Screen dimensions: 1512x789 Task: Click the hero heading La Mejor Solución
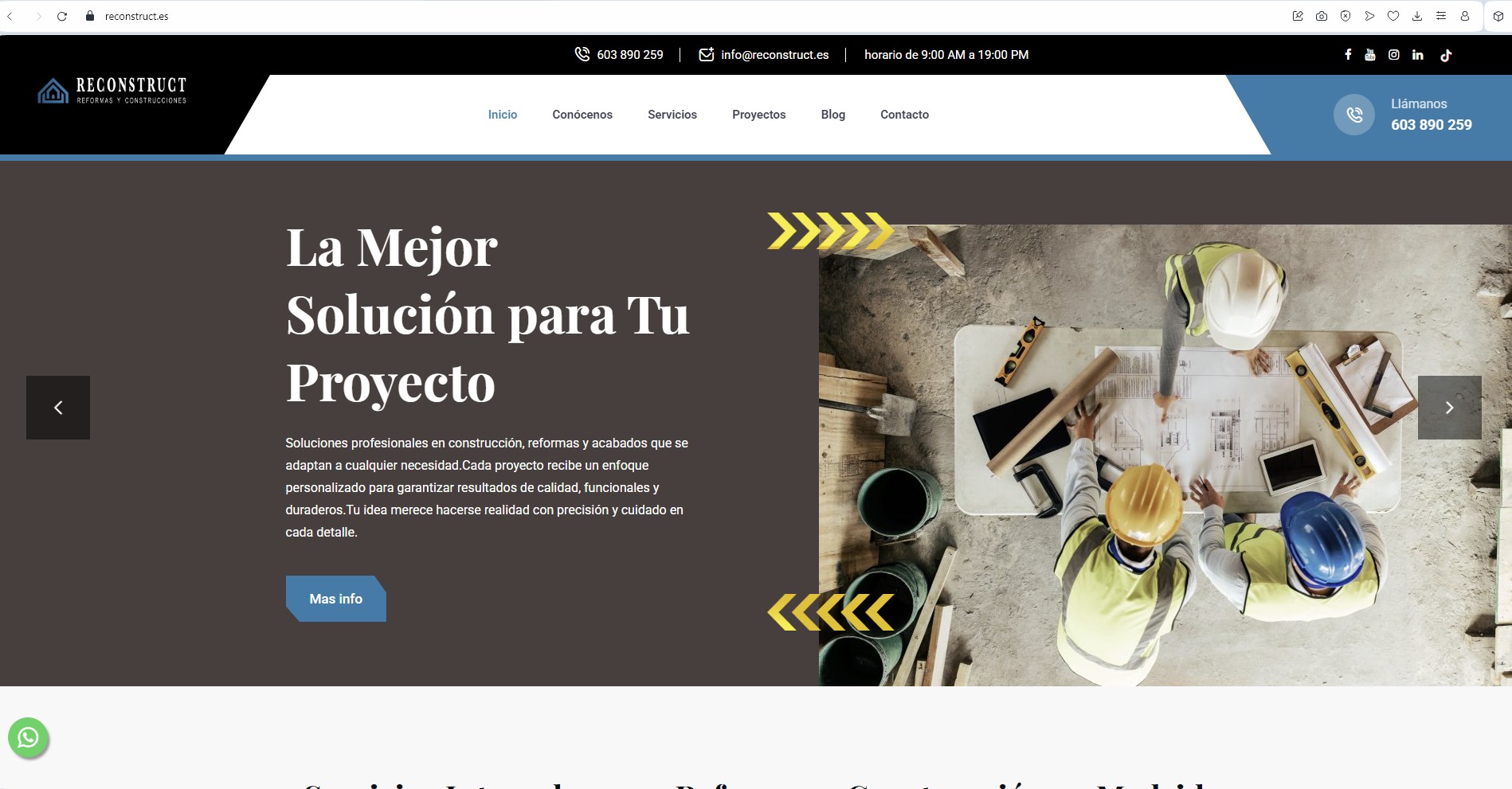(488, 315)
